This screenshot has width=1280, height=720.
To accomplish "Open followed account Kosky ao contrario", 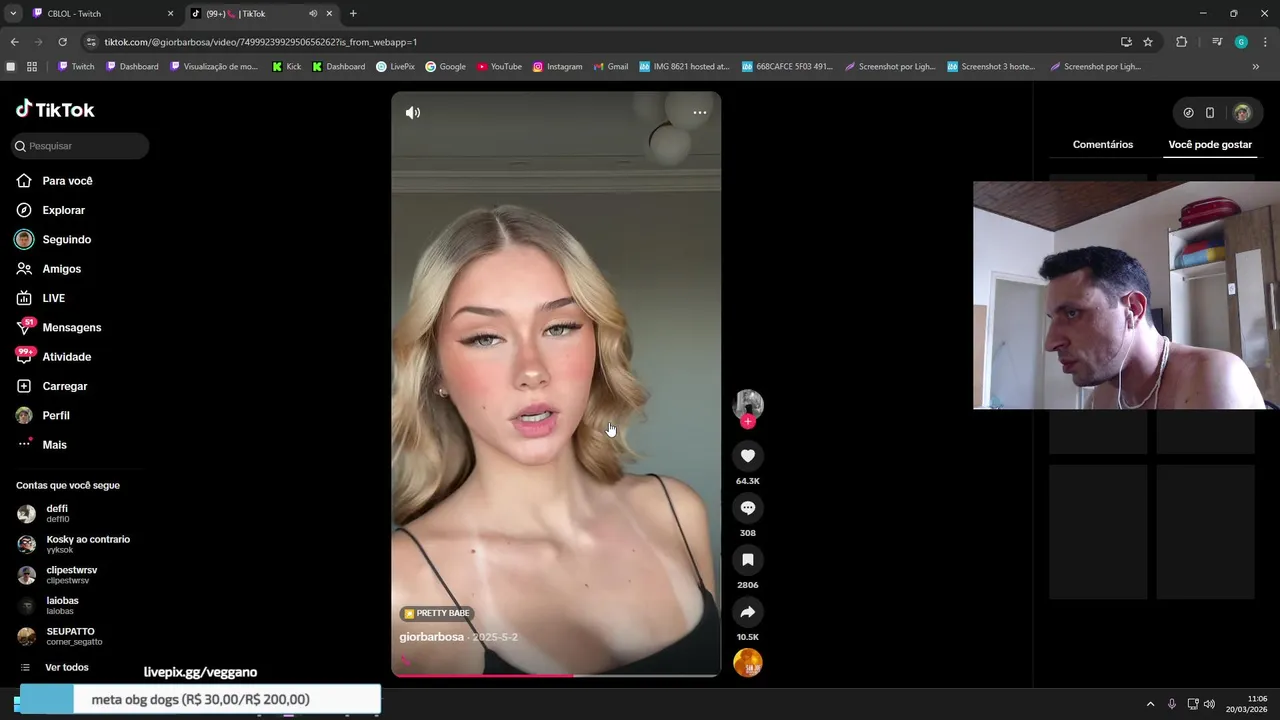I will [74, 544].
